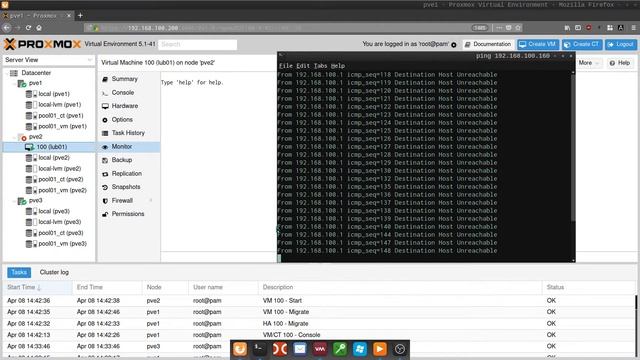Click the Firewall shield icon
Image resolution: width=640 pixels, height=360 pixels.
pyautogui.click(x=105, y=200)
